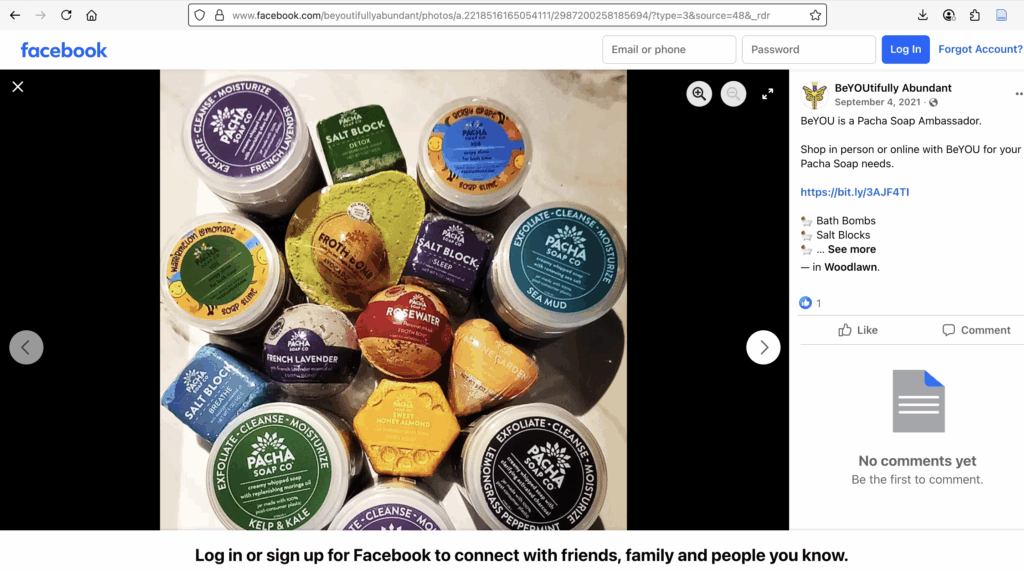Viewport: 1024px width, 571px height.
Task: Open the browser downloads panel
Action: pyautogui.click(x=922, y=15)
